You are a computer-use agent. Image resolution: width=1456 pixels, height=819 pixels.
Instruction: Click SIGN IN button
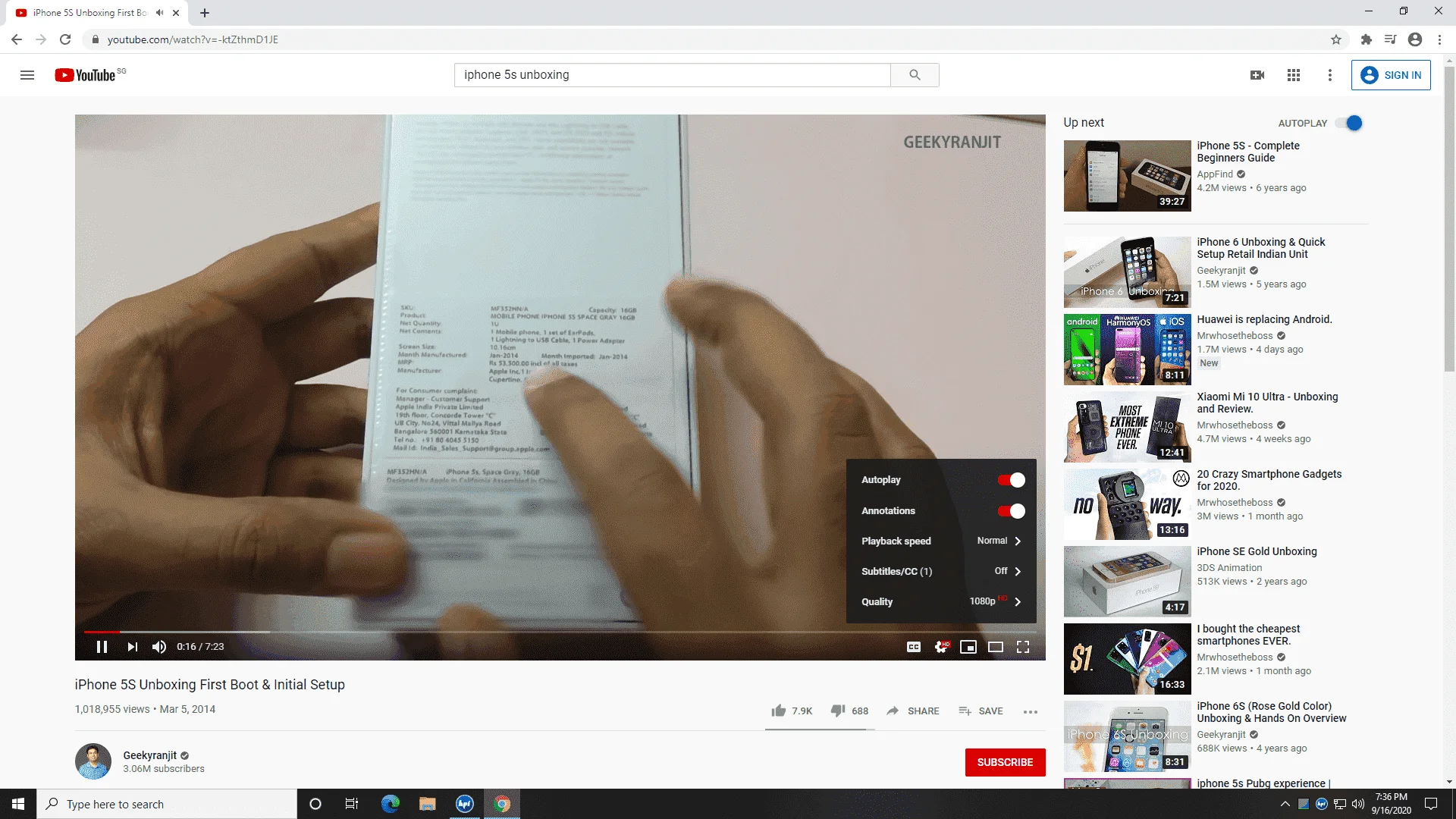tap(1391, 75)
